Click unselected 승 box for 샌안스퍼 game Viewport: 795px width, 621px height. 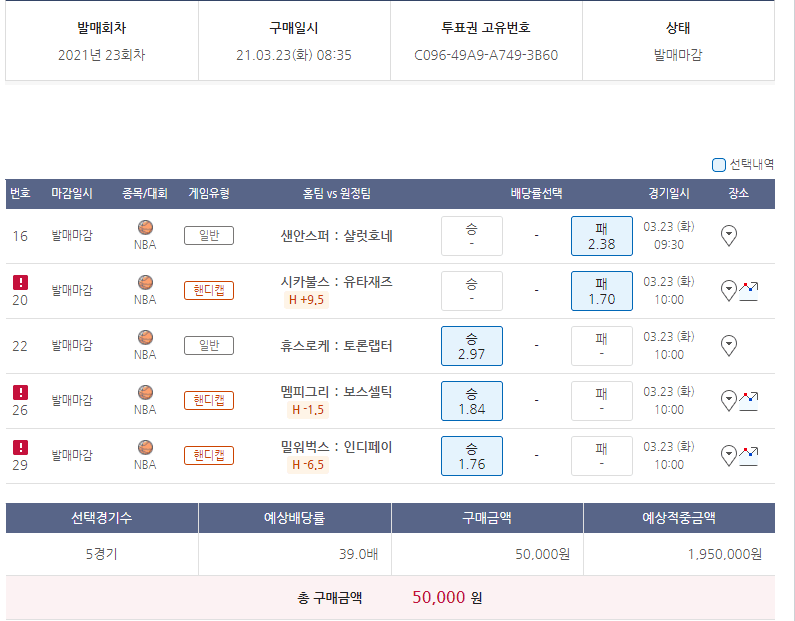(x=471, y=236)
